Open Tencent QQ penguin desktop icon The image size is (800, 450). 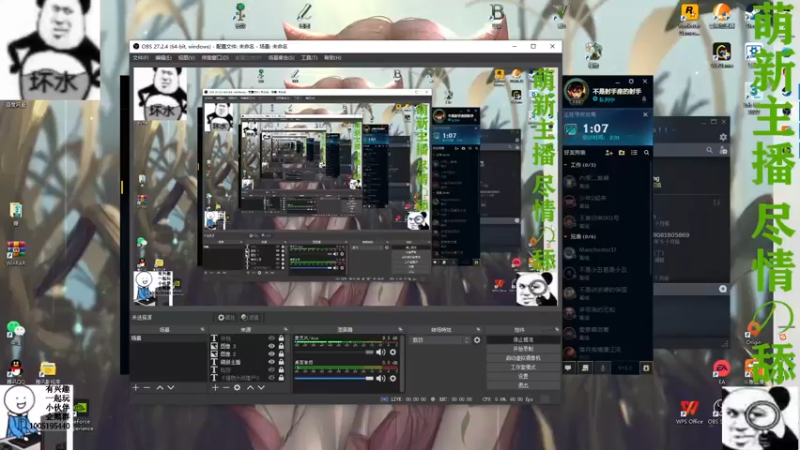click(16, 371)
